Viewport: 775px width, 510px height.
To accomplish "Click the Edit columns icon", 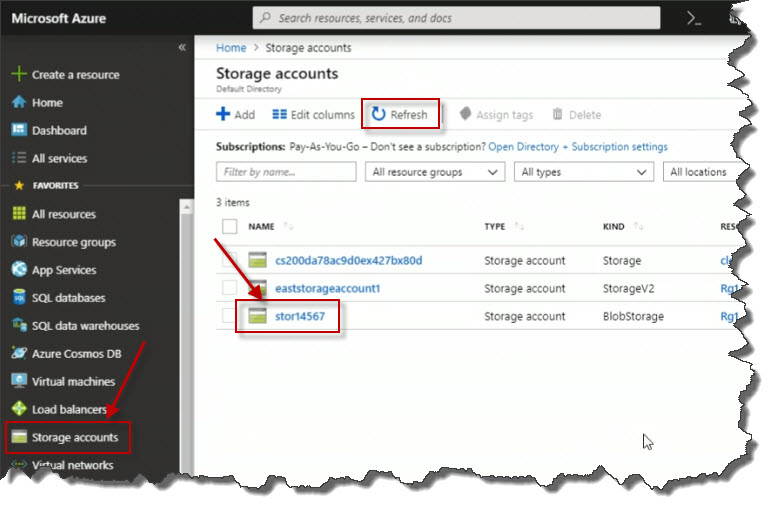I will coord(279,115).
